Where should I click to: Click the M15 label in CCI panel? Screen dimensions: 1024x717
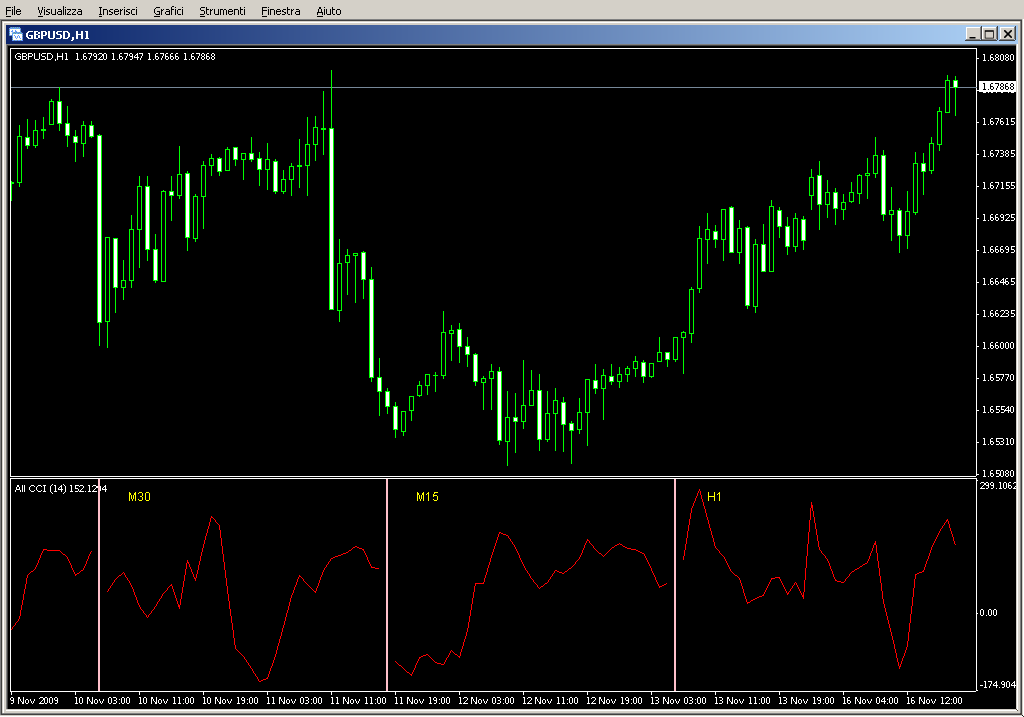click(427, 497)
